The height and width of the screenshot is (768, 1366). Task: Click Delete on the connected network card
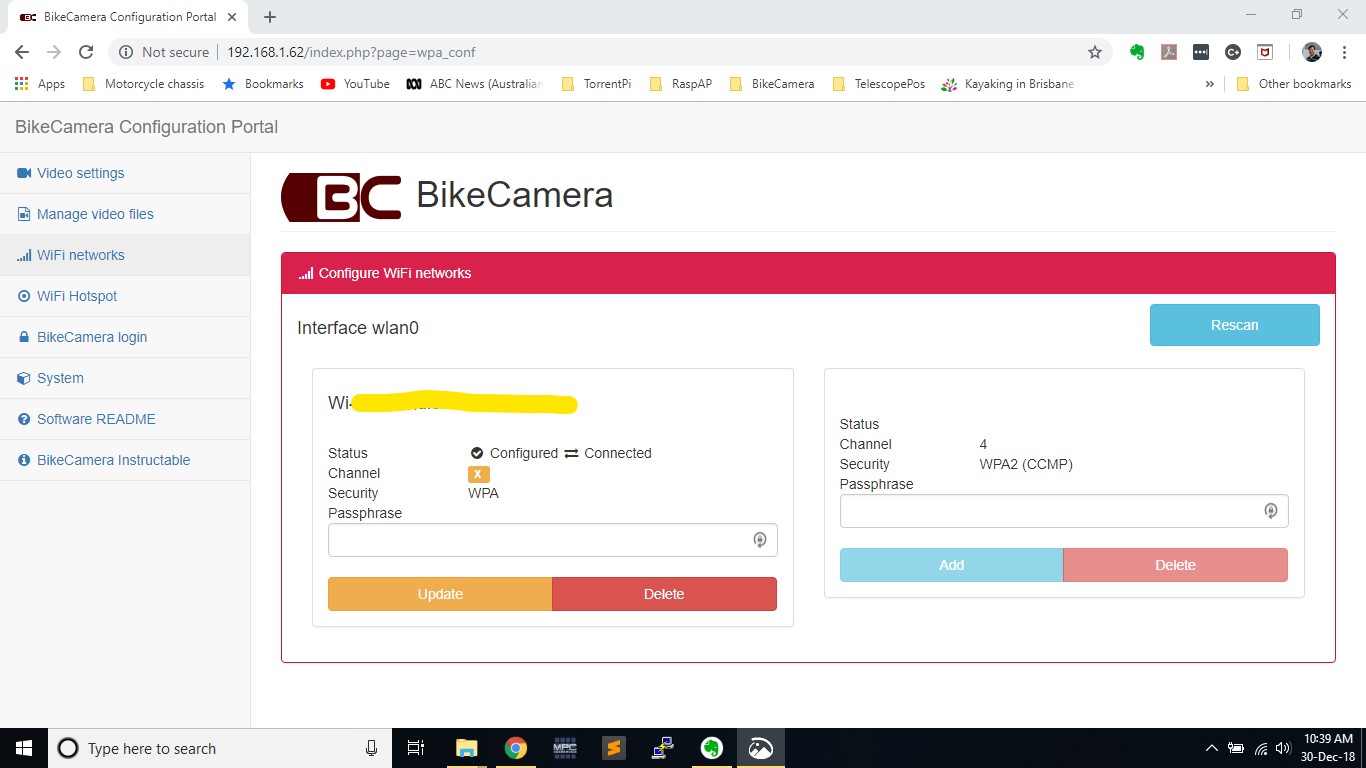664,594
